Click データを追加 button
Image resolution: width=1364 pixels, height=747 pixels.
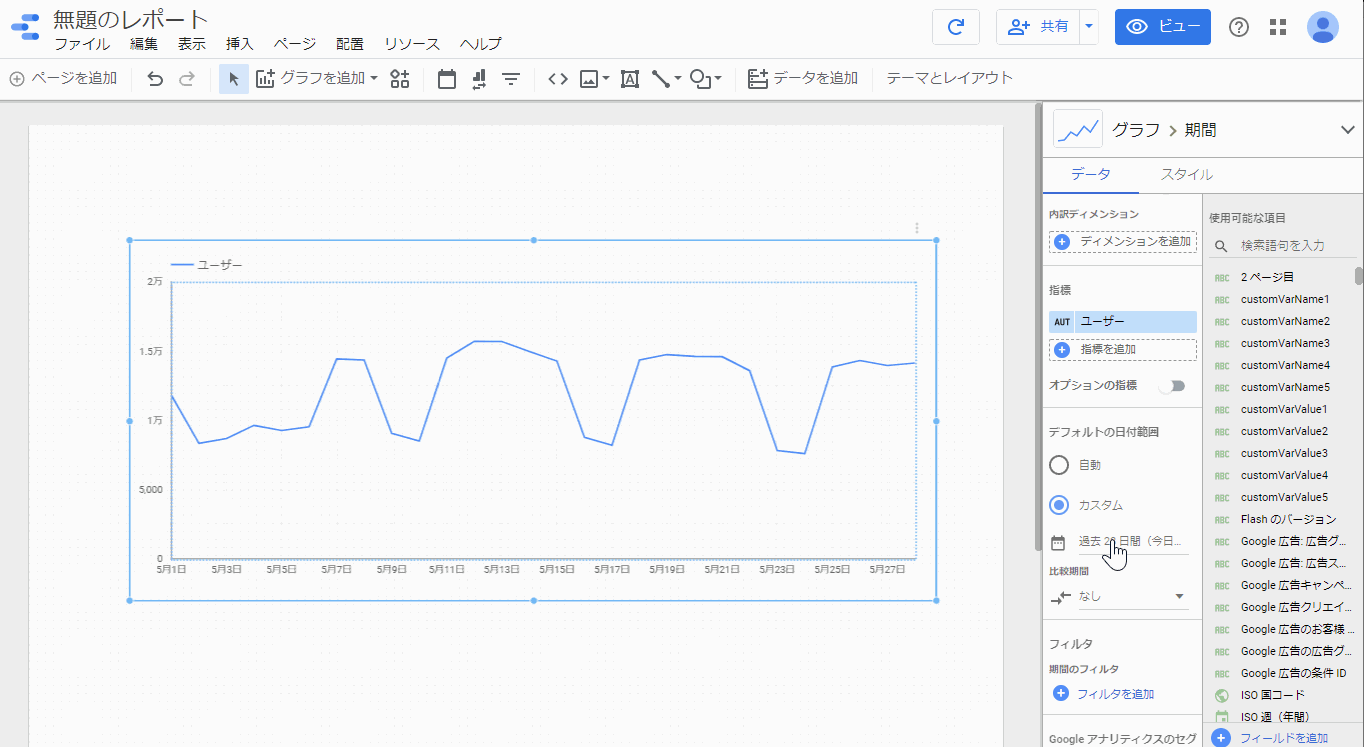(x=803, y=78)
